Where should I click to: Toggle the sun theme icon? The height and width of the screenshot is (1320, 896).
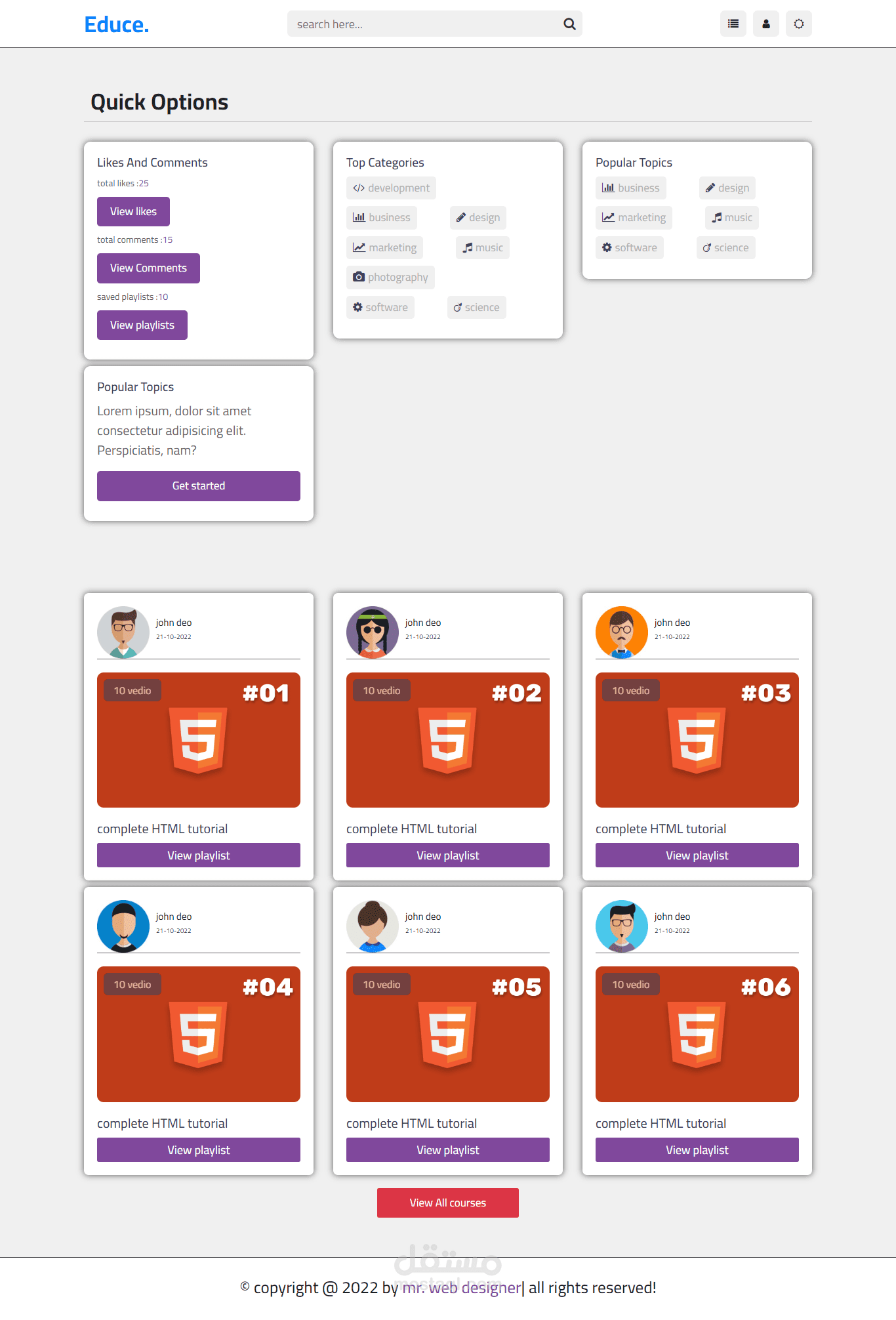(799, 24)
